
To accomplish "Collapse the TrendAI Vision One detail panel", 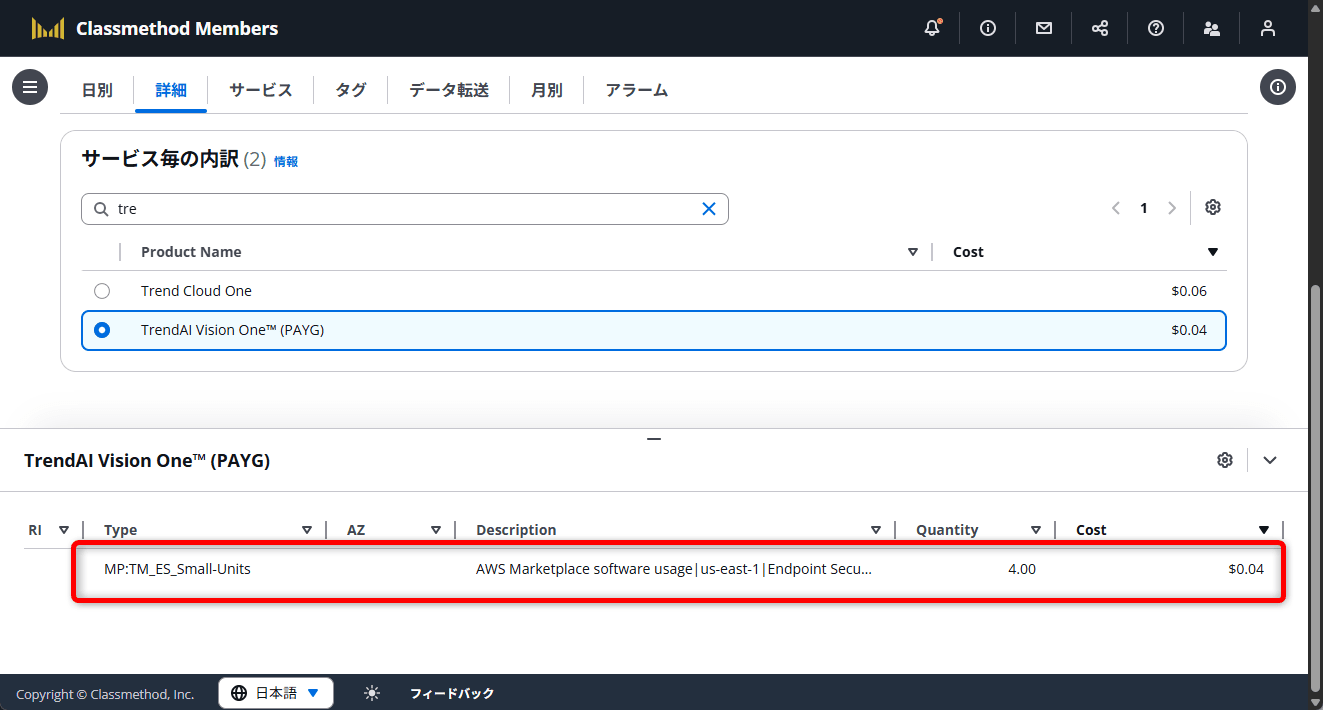I will pyautogui.click(x=1270, y=460).
